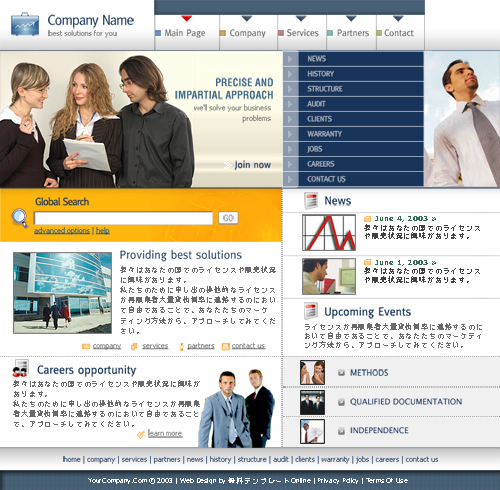This screenshot has height=490, width=500.
Task: Open the advanced options link
Action: tap(62, 231)
